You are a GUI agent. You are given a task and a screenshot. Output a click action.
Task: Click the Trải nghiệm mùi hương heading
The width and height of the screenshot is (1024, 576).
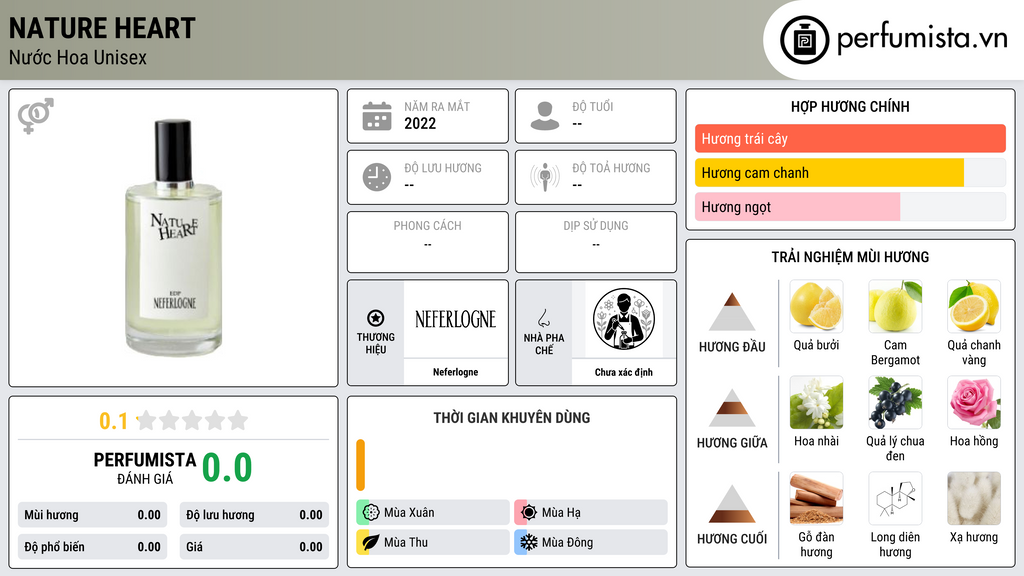[x=850, y=257]
